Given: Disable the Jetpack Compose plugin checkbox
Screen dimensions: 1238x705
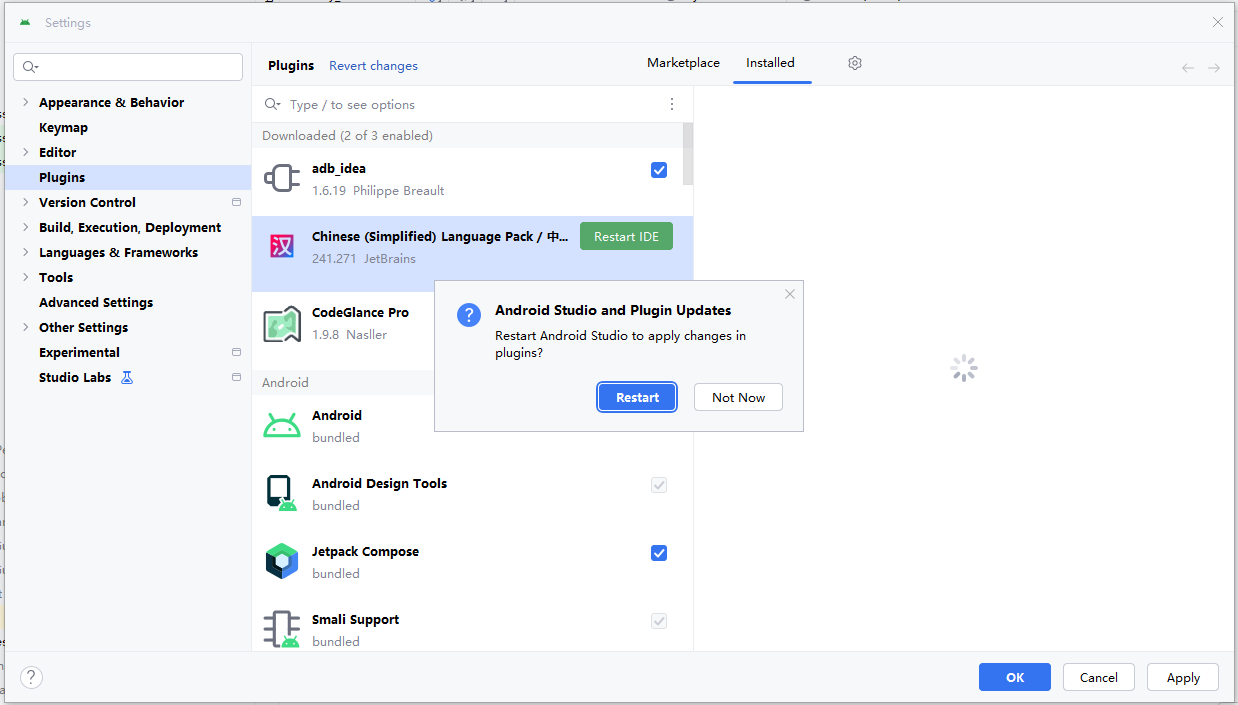Looking at the screenshot, I should coord(659,553).
